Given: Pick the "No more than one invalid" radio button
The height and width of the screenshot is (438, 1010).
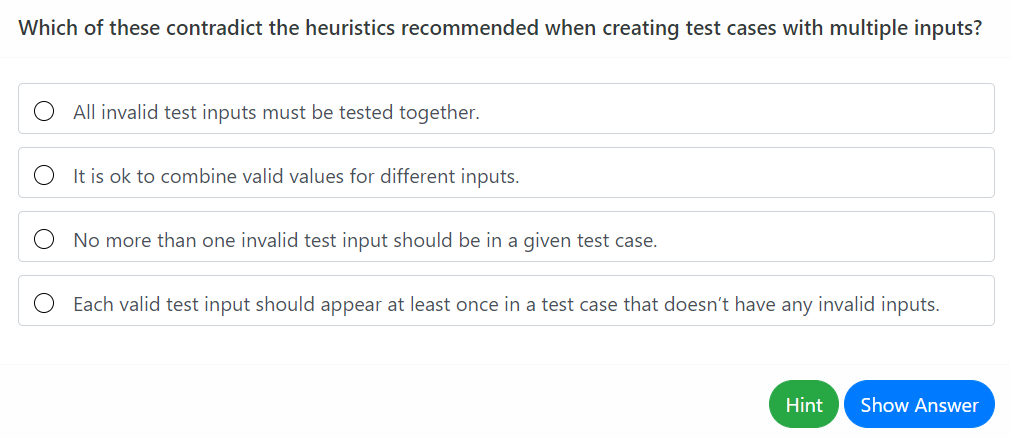Looking at the screenshot, I should click(x=44, y=240).
